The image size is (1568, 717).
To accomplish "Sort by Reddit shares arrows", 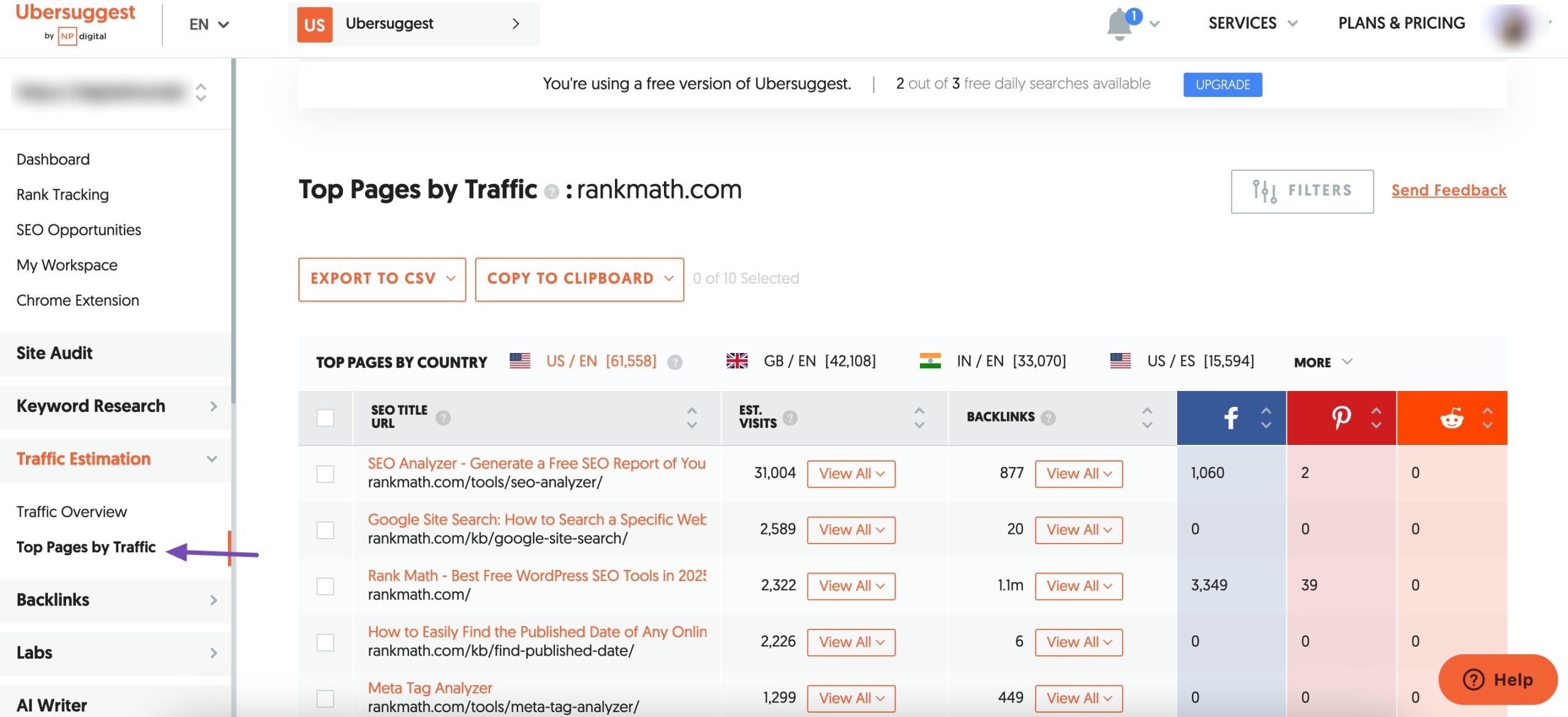I will tap(1487, 418).
